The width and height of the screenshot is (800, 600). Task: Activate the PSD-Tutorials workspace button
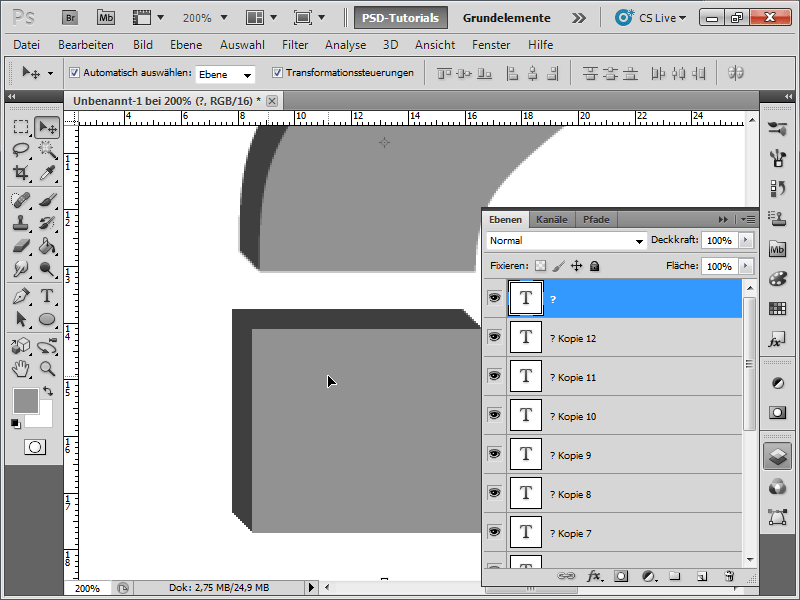(x=401, y=18)
